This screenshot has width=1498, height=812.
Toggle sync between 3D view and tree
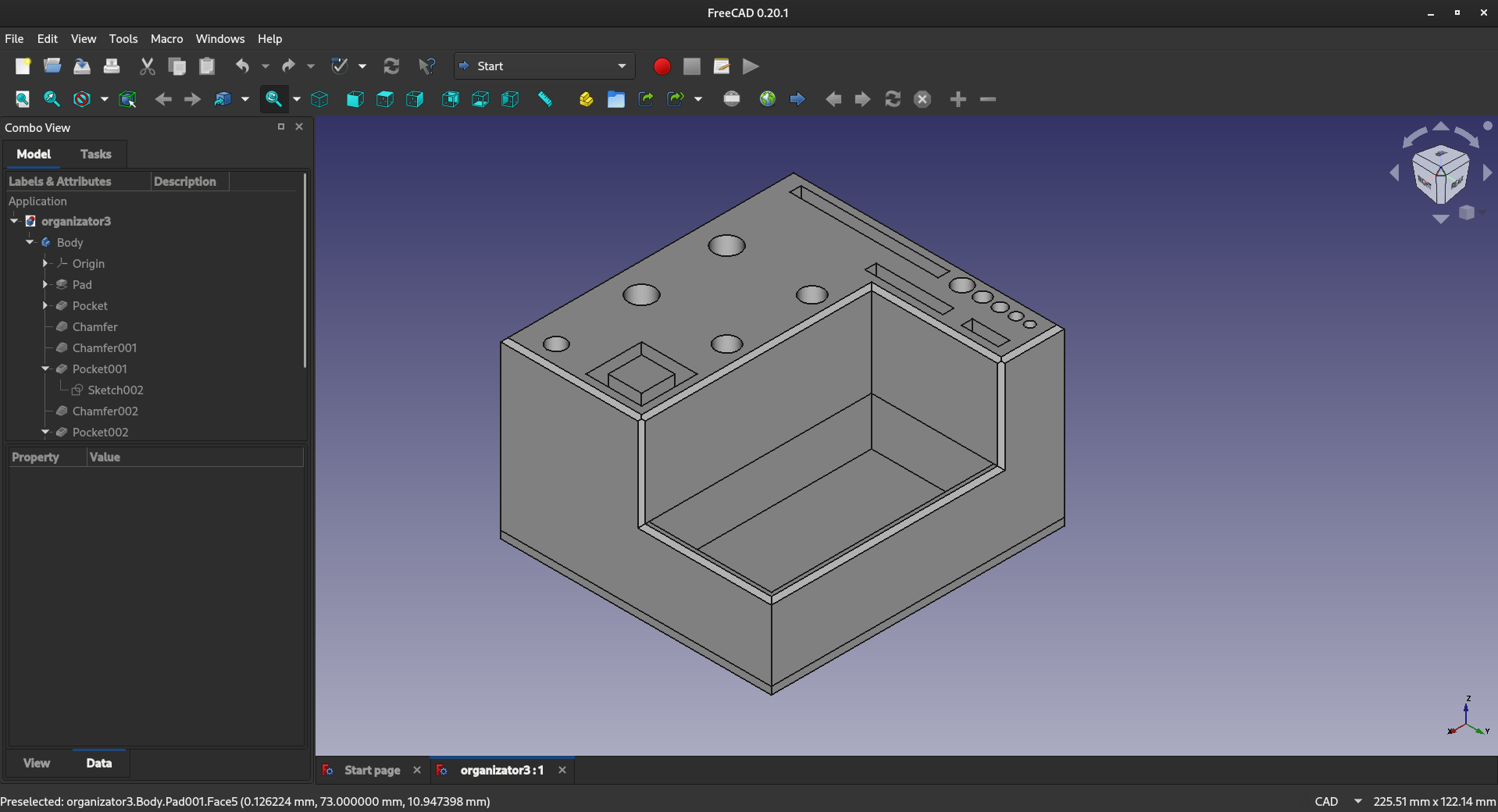[x=127, y=99]
